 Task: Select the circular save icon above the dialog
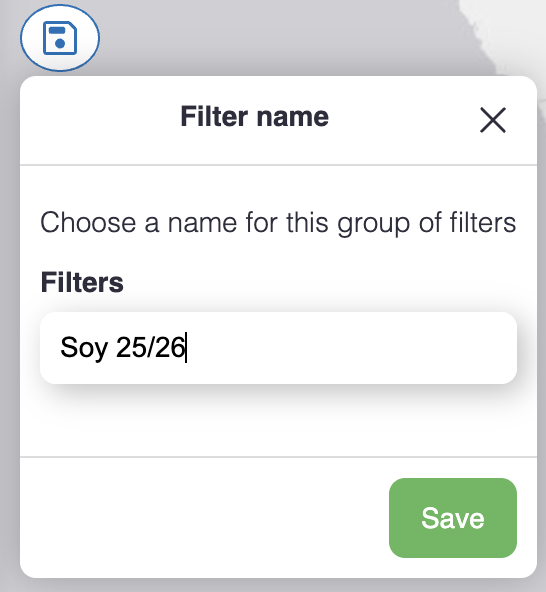click(x=60, y=38)
